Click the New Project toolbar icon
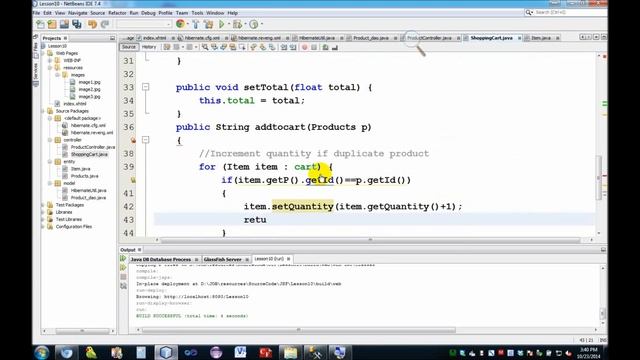The width and height of the screenshot is (640, 360). (52, 24)
